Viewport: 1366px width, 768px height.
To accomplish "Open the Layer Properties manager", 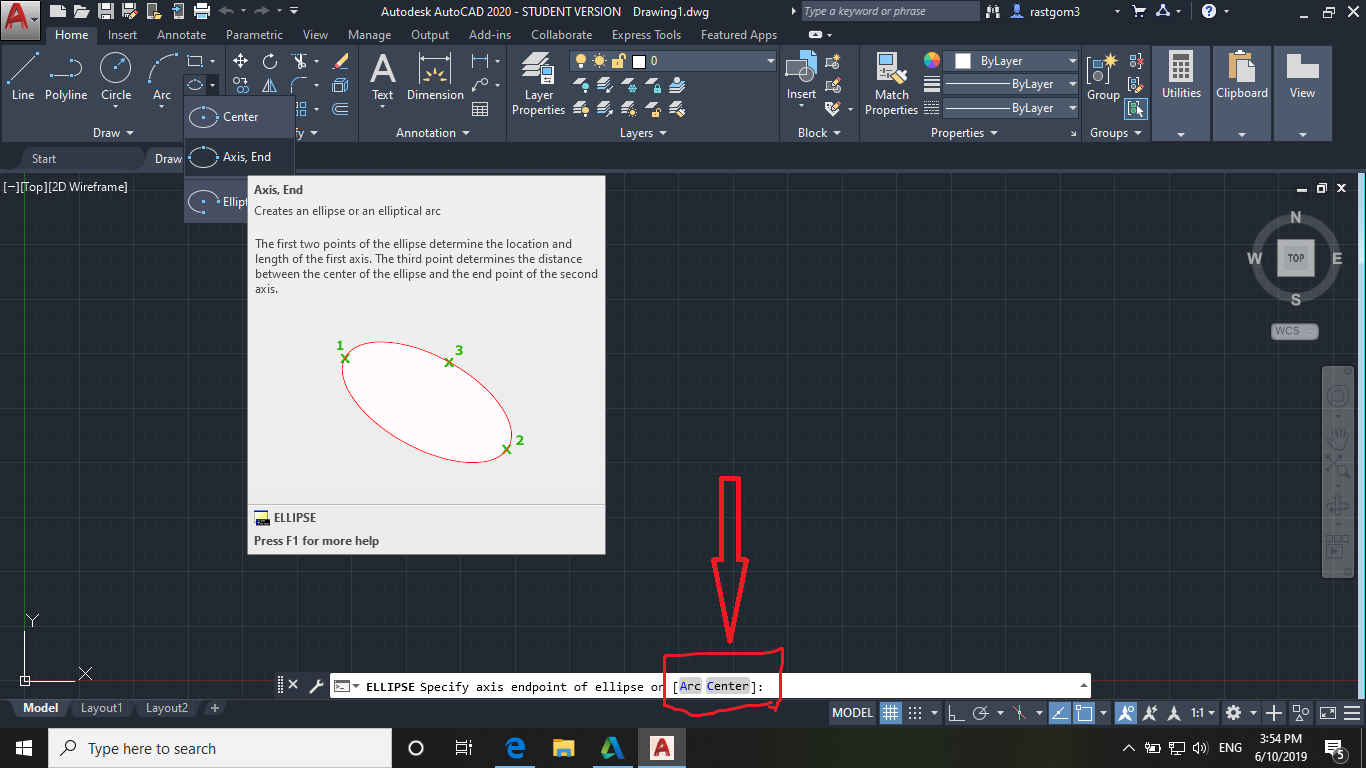I will pos(538,84).
